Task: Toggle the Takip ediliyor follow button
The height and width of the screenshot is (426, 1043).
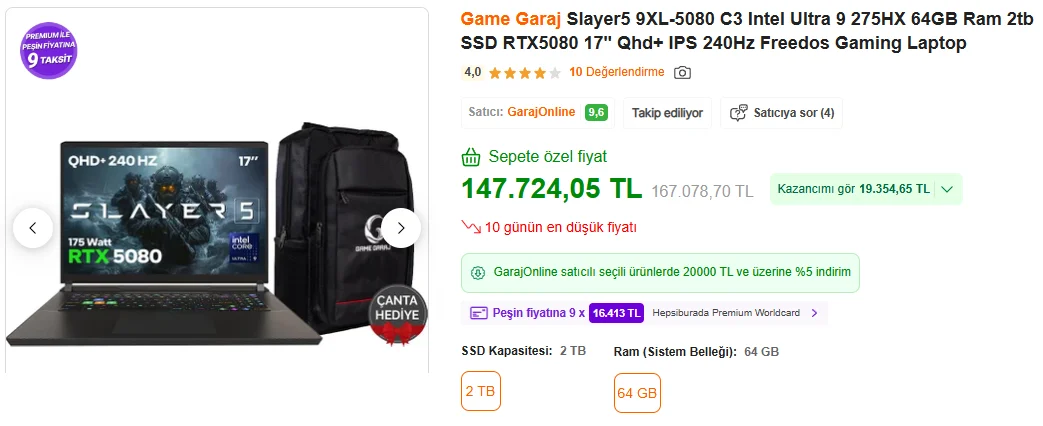Action: (667, 113)
